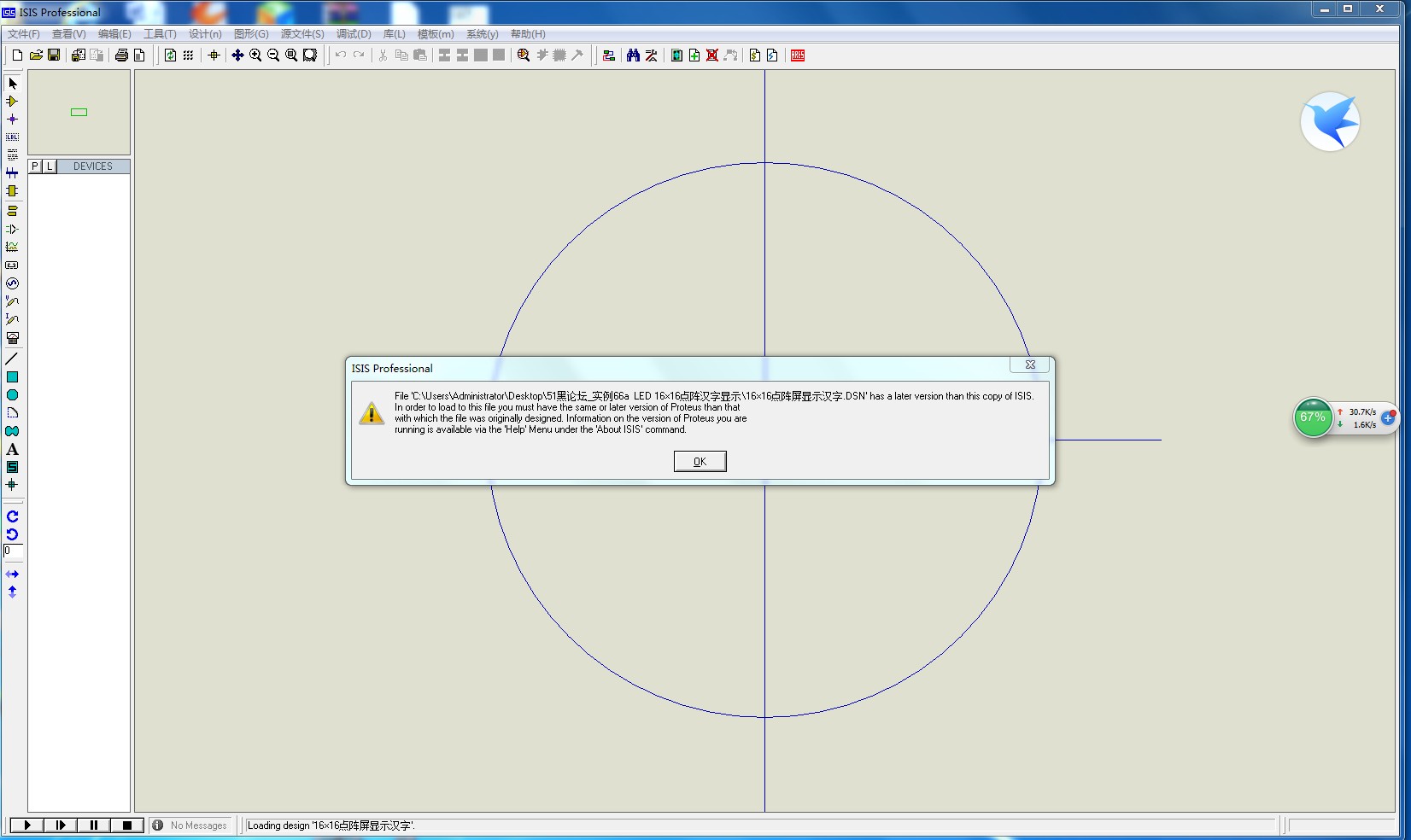This screenshot has height=840, width=1411.
Task: Pause the simulation
Action: point(93,825)
